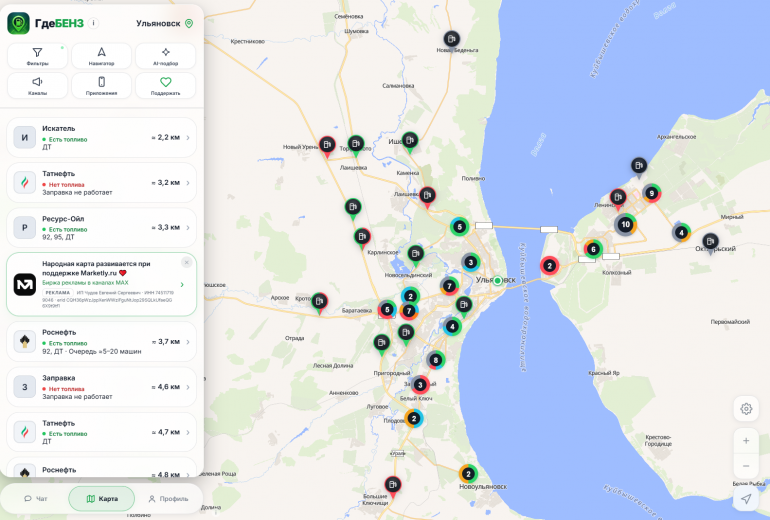770x520 pixels.
Task: Click the Ресурс-Ойл letter avatar
Action: click(x=25, y=228)
